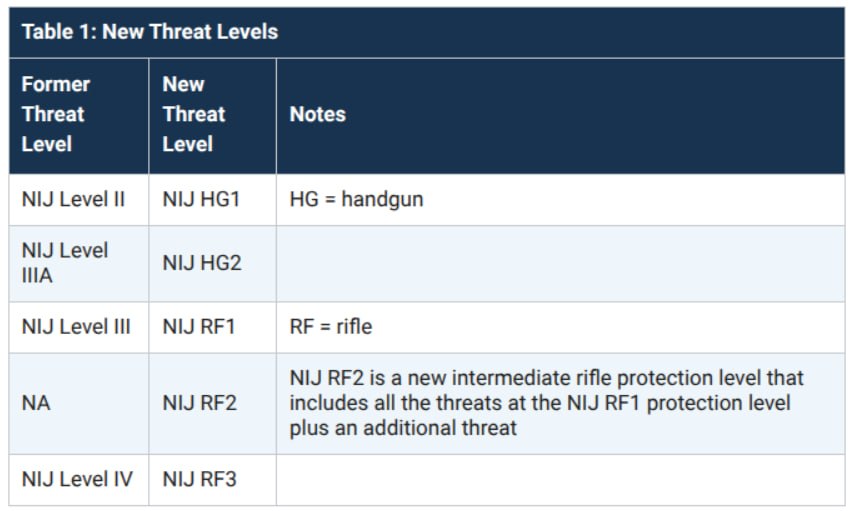Select the 'NIJ HG1' cell
The height and width of the screenshot is (511, 850).
point(212,199)
